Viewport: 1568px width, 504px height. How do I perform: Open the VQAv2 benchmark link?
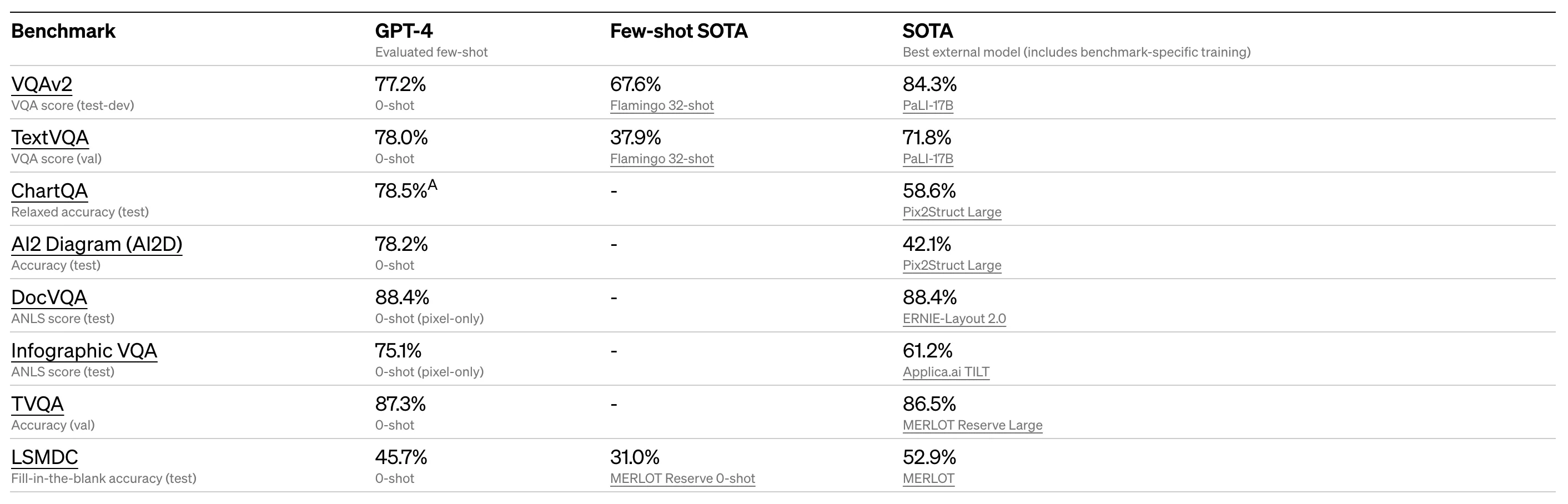pyautogui.click(x=42, y=84)
